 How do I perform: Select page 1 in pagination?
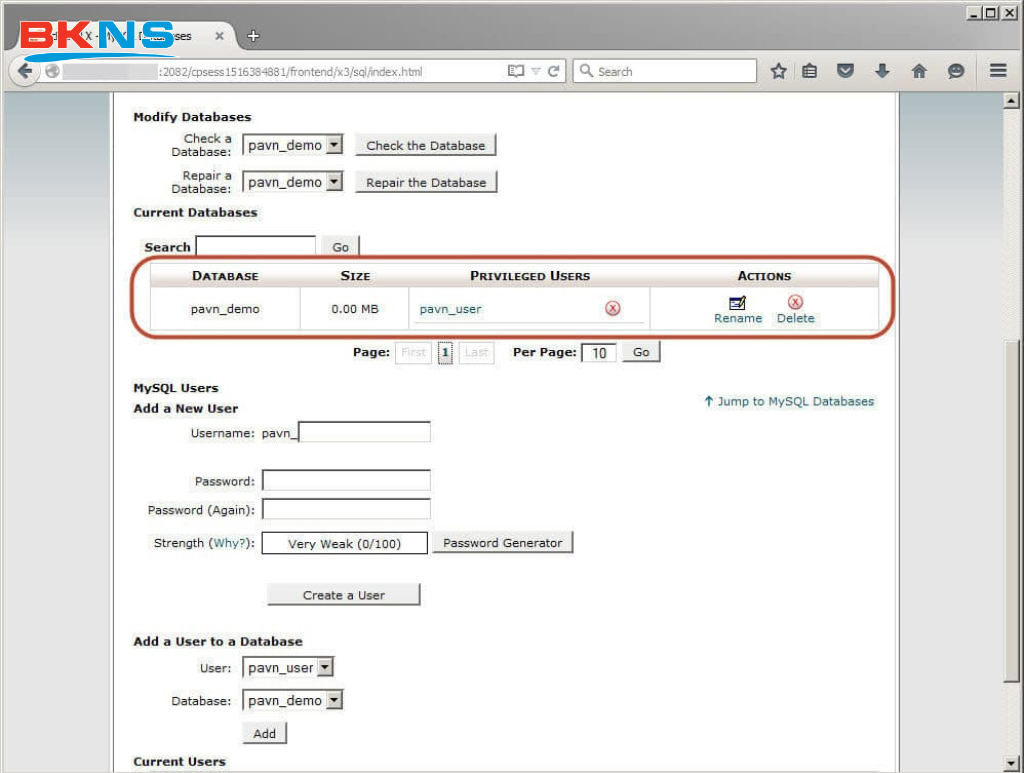coord(445,353)
